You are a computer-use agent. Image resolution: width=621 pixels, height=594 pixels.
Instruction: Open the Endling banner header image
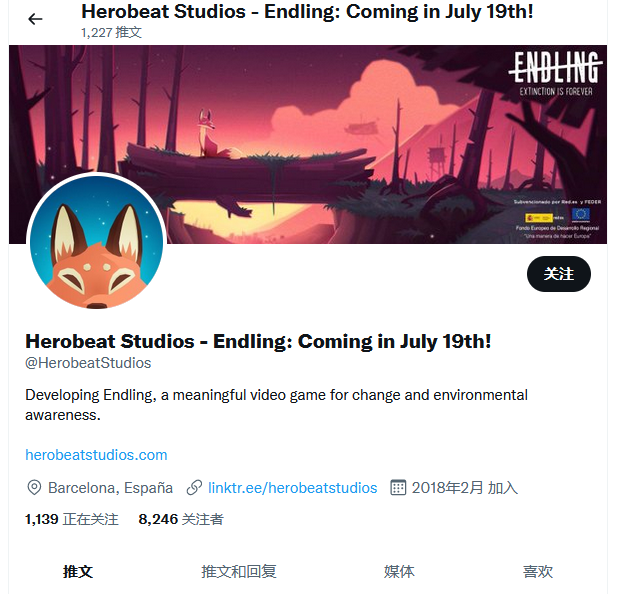308,144
